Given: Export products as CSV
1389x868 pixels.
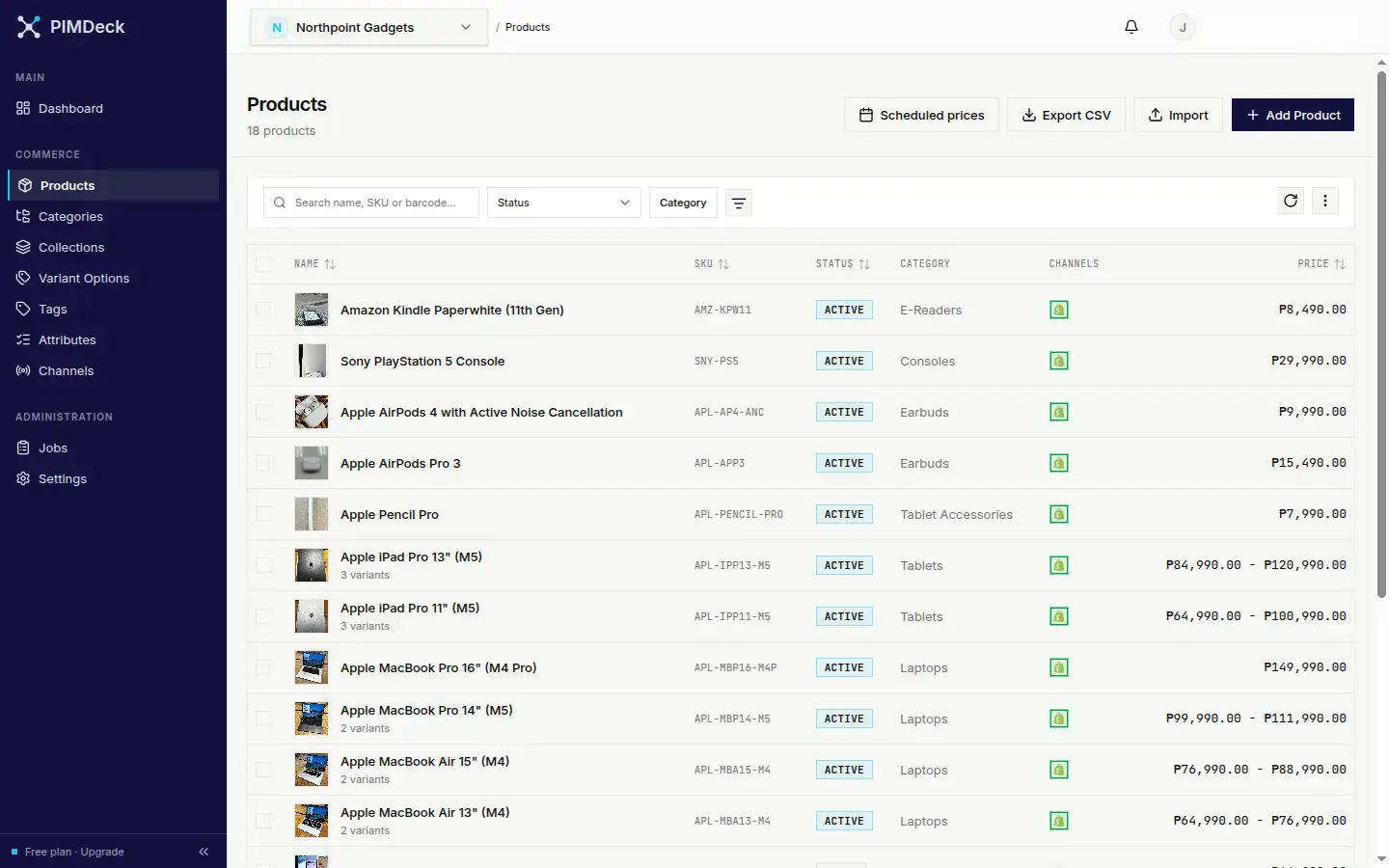Looking at the screenshot, I should 1066,115.
